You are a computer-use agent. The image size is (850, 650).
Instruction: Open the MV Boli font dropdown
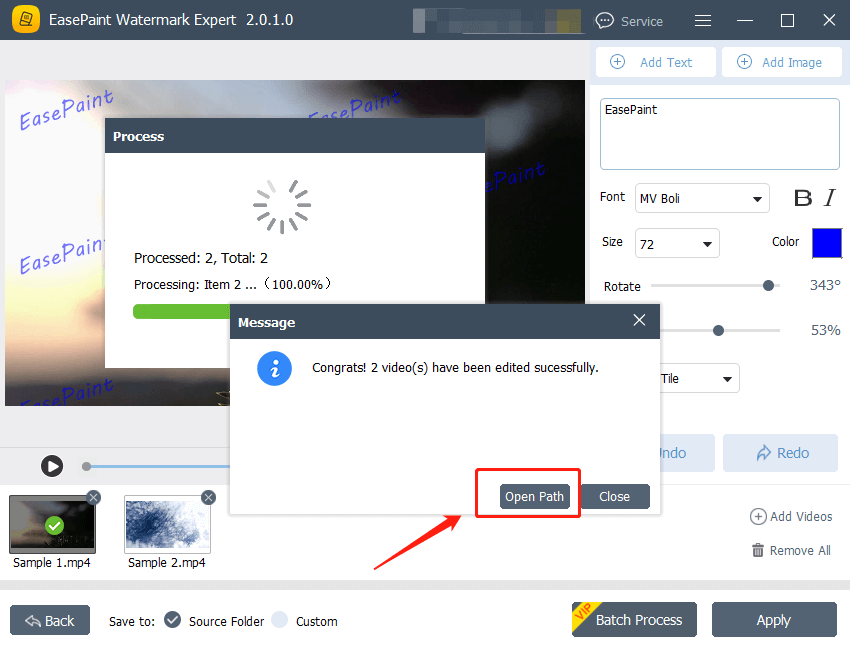click(702, 198)
